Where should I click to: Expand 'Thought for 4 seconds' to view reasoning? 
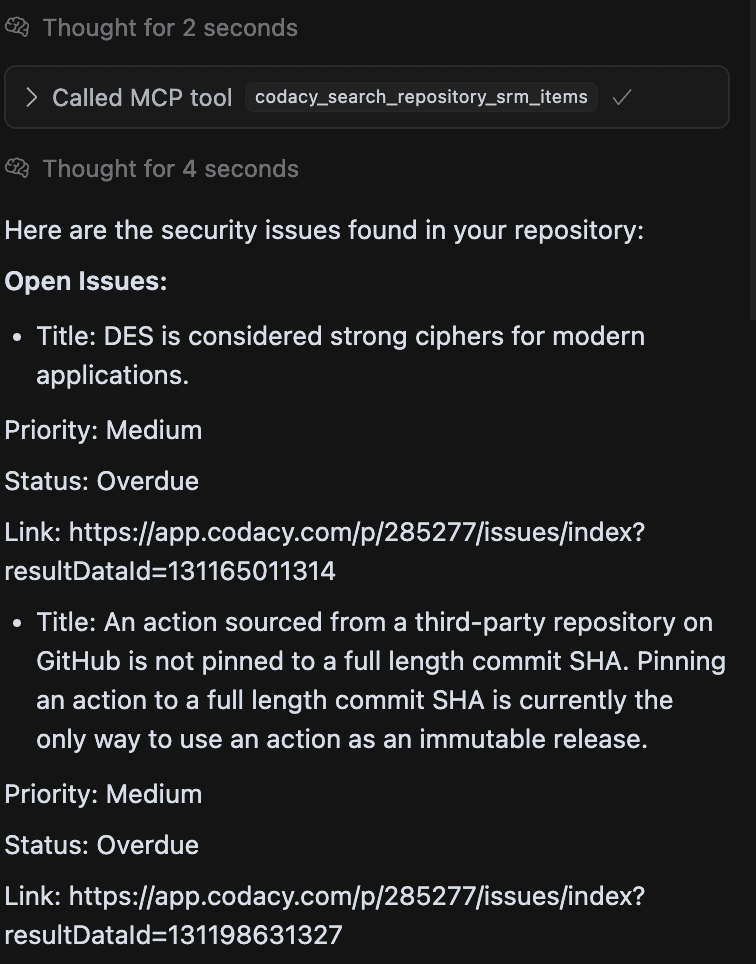coord(170,168)
